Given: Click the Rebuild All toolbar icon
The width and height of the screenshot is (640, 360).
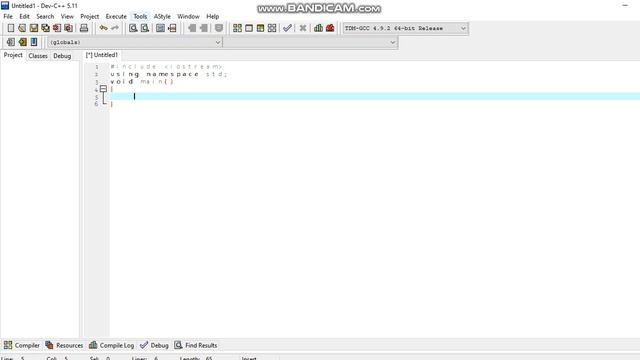Looking at the screenshot, I should [272, 28].
